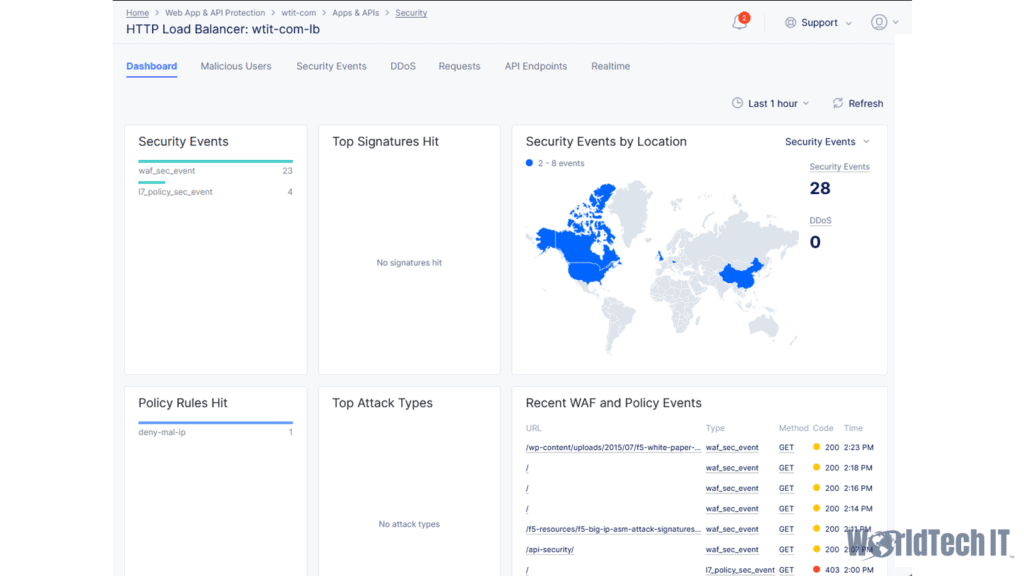1024x576 pixels.
Task: Click the Support globe icon
Action: click(x=790, y=22)
